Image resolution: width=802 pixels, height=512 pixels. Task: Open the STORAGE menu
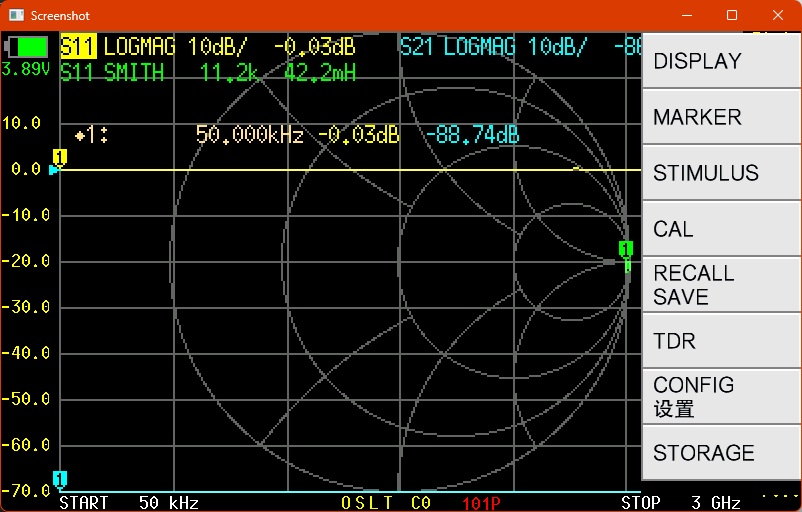pyautogui.click(x=720, y=453)
